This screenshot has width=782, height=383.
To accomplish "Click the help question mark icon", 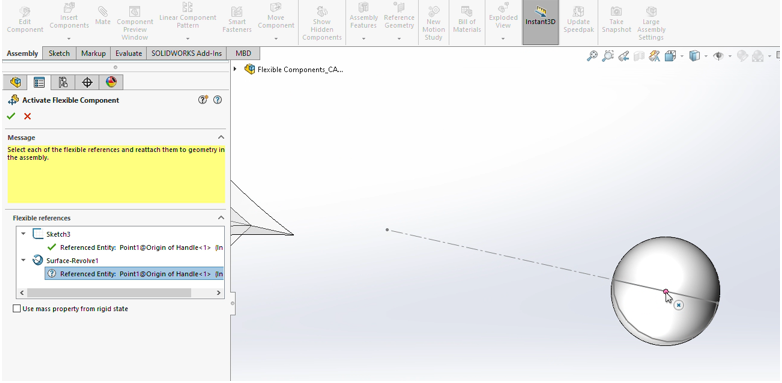I will (217, 100).
